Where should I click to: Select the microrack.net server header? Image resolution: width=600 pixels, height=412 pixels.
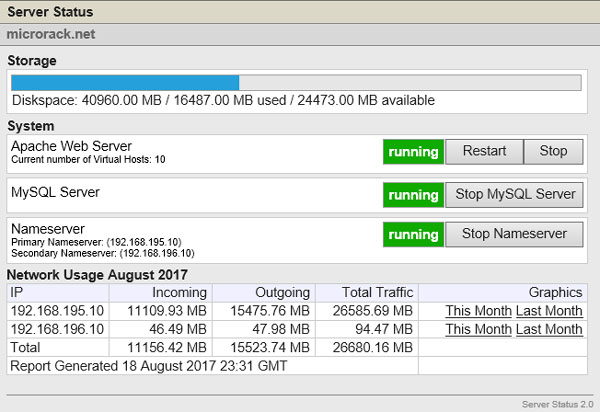300,34
